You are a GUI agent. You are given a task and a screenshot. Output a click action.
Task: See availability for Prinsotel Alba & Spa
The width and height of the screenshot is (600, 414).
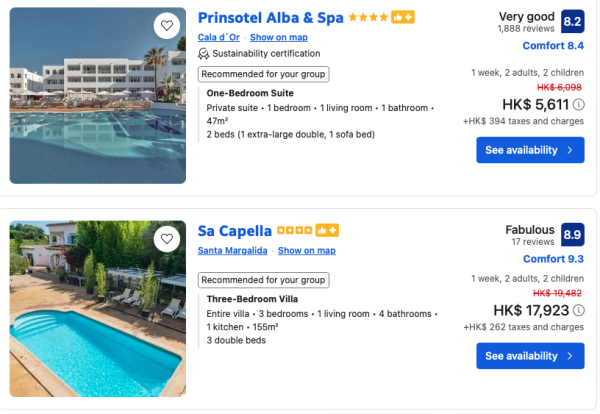click(x=529, y=150)
